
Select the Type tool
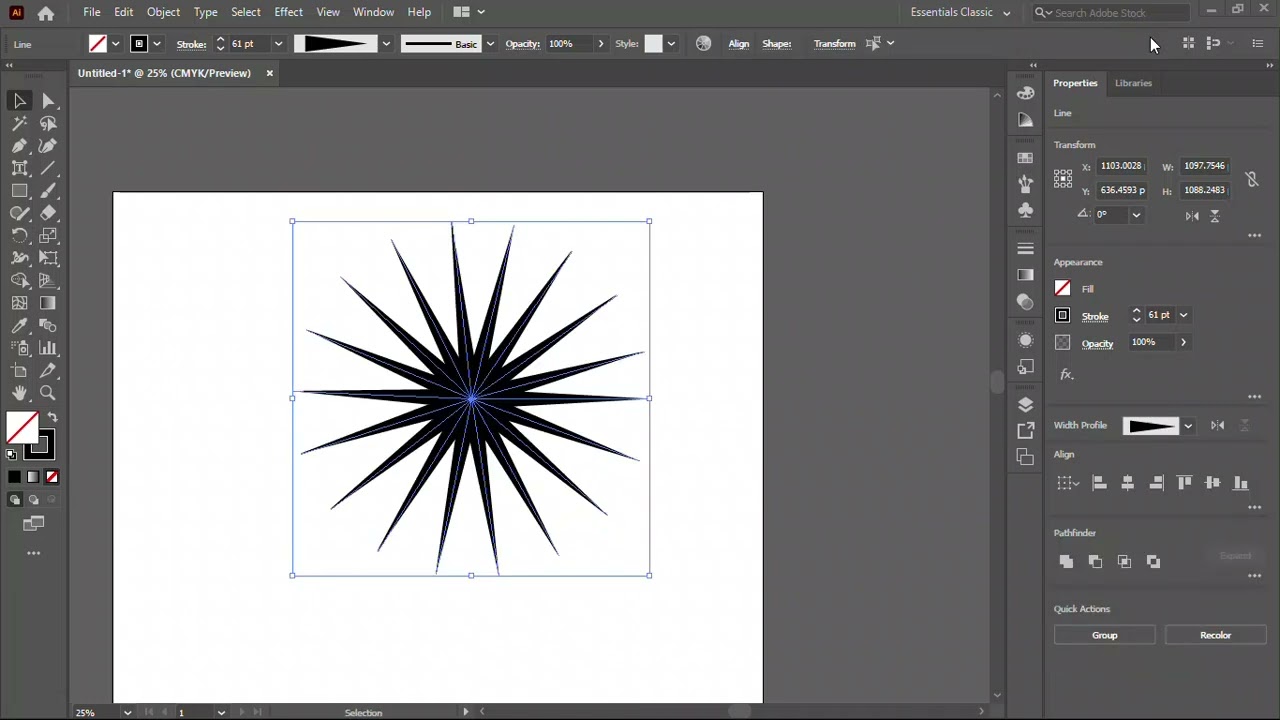tap(19, 169)
